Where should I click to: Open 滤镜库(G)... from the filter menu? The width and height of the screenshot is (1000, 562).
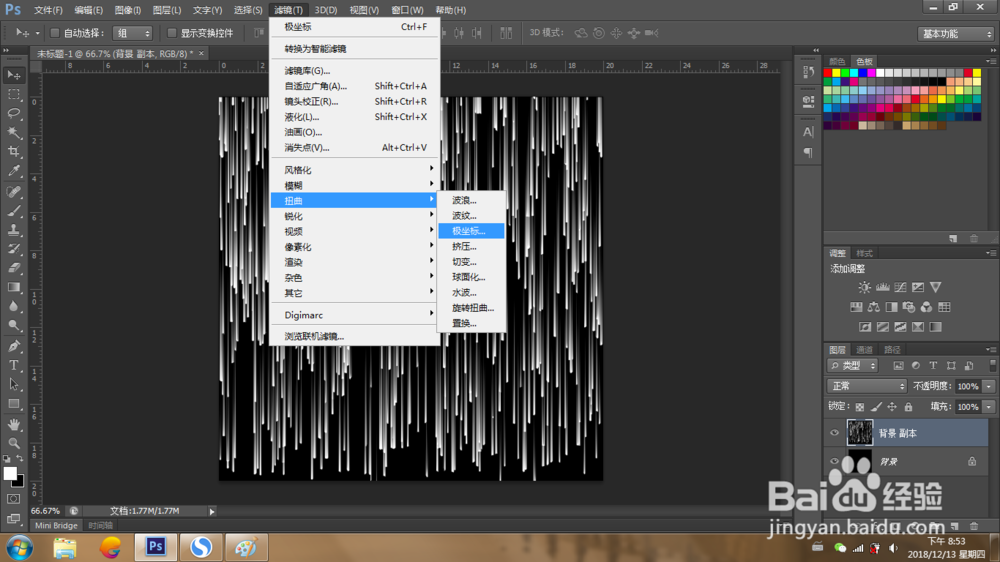coord(355,70)
